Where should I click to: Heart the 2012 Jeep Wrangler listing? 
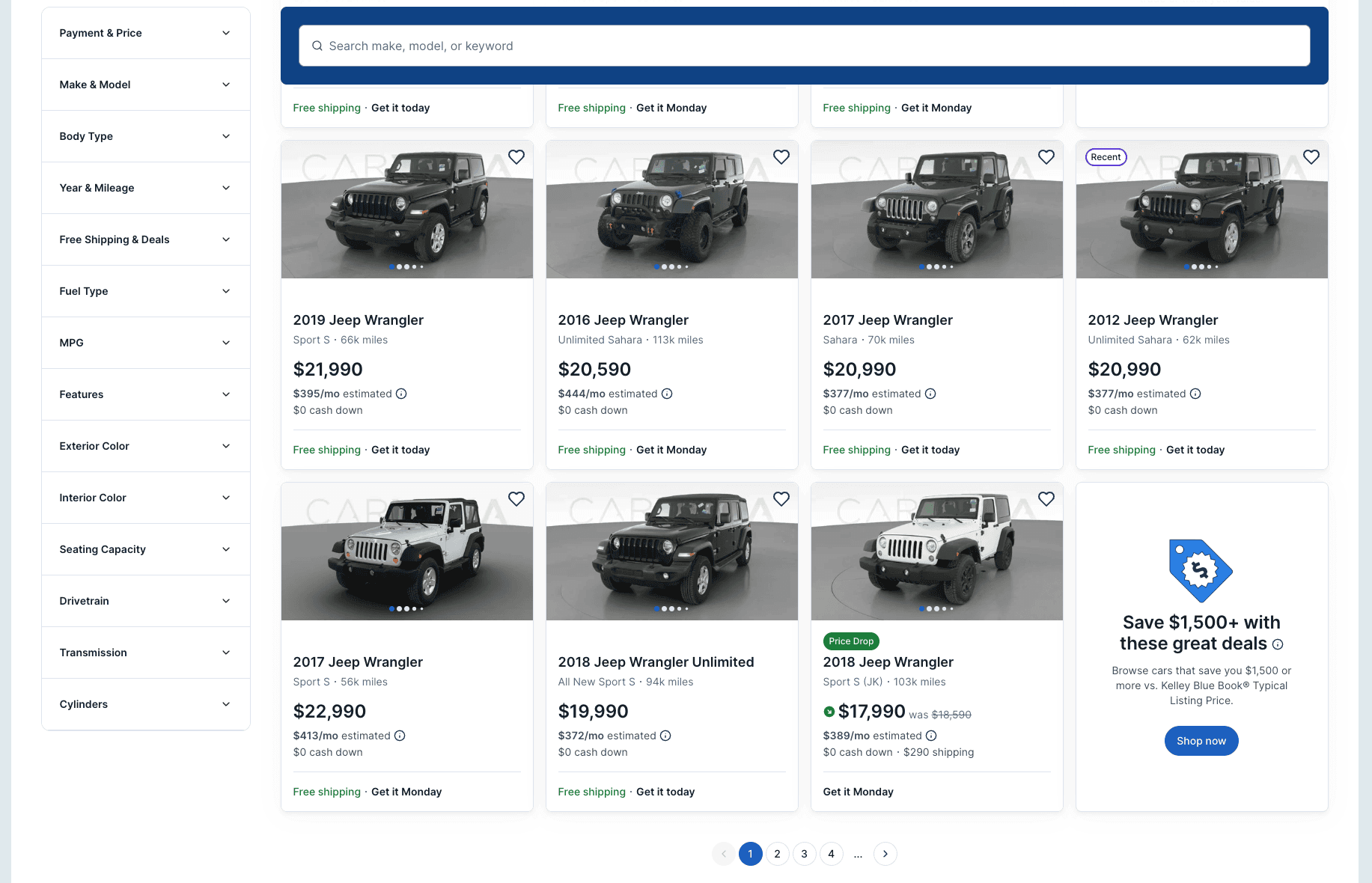click(1311, 157)
